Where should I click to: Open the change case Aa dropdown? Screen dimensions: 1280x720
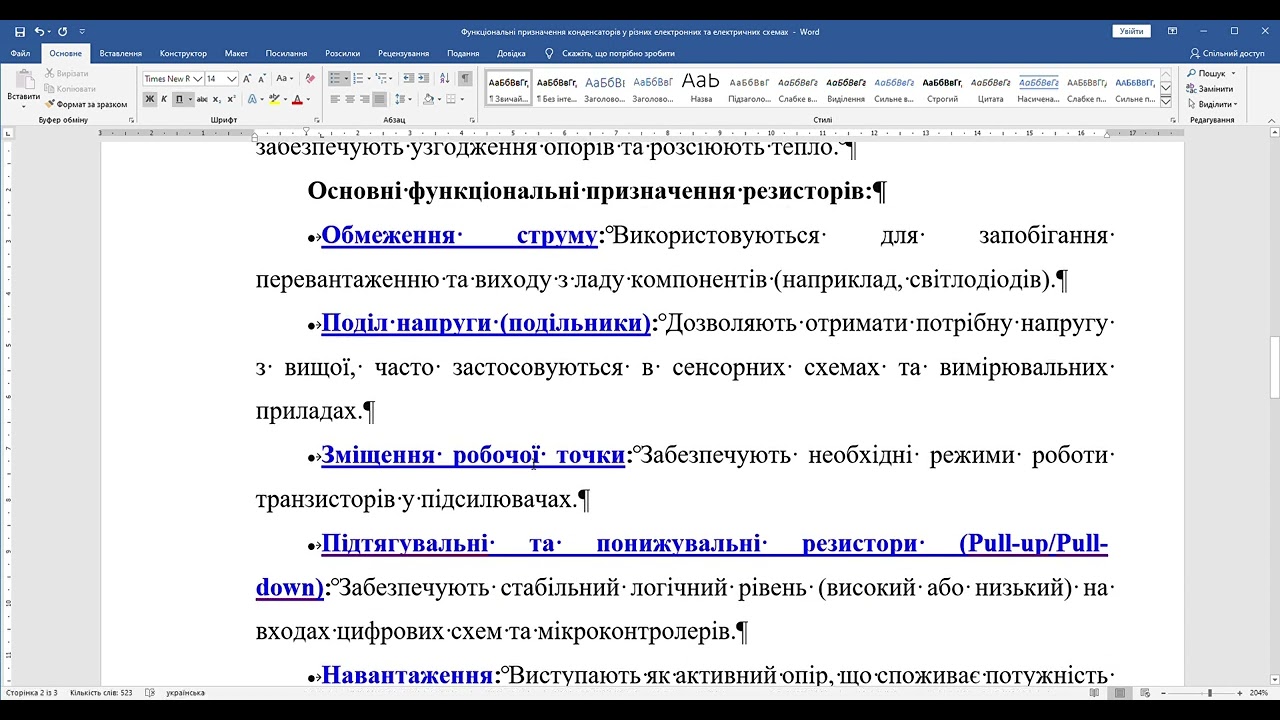tap(284, 78)
